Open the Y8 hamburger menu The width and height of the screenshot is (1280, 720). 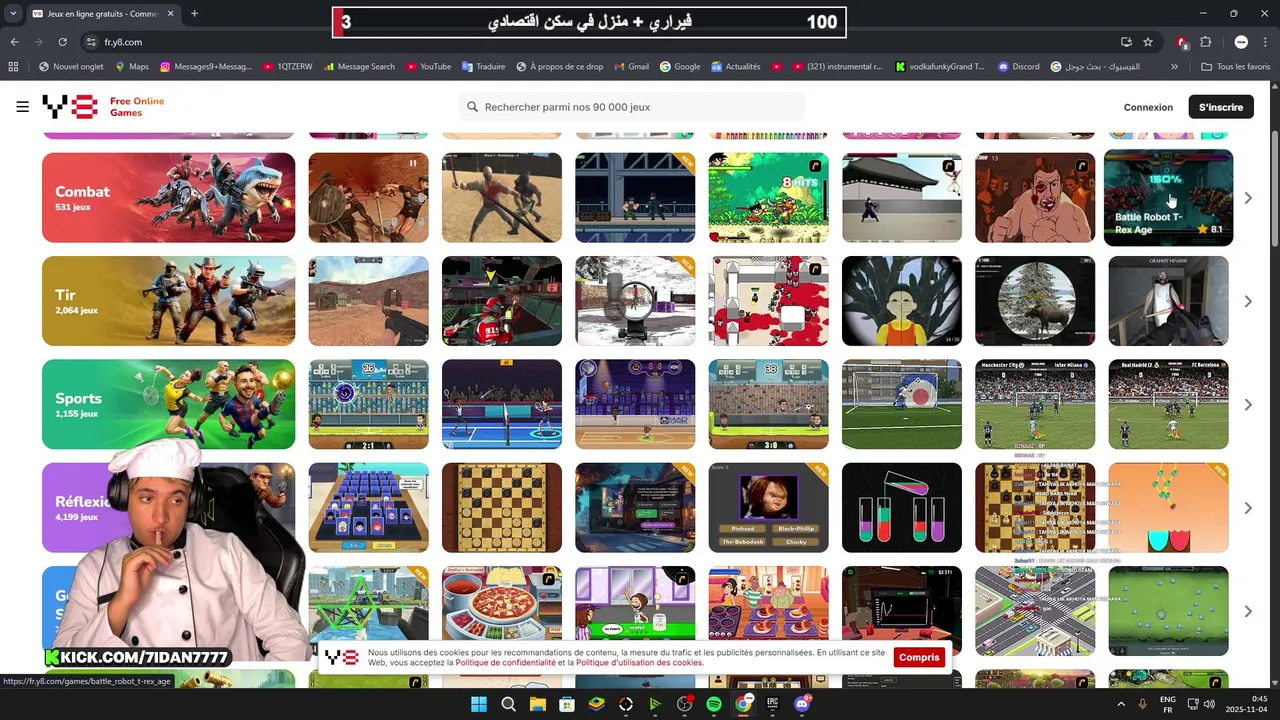[x=22, y=107]
